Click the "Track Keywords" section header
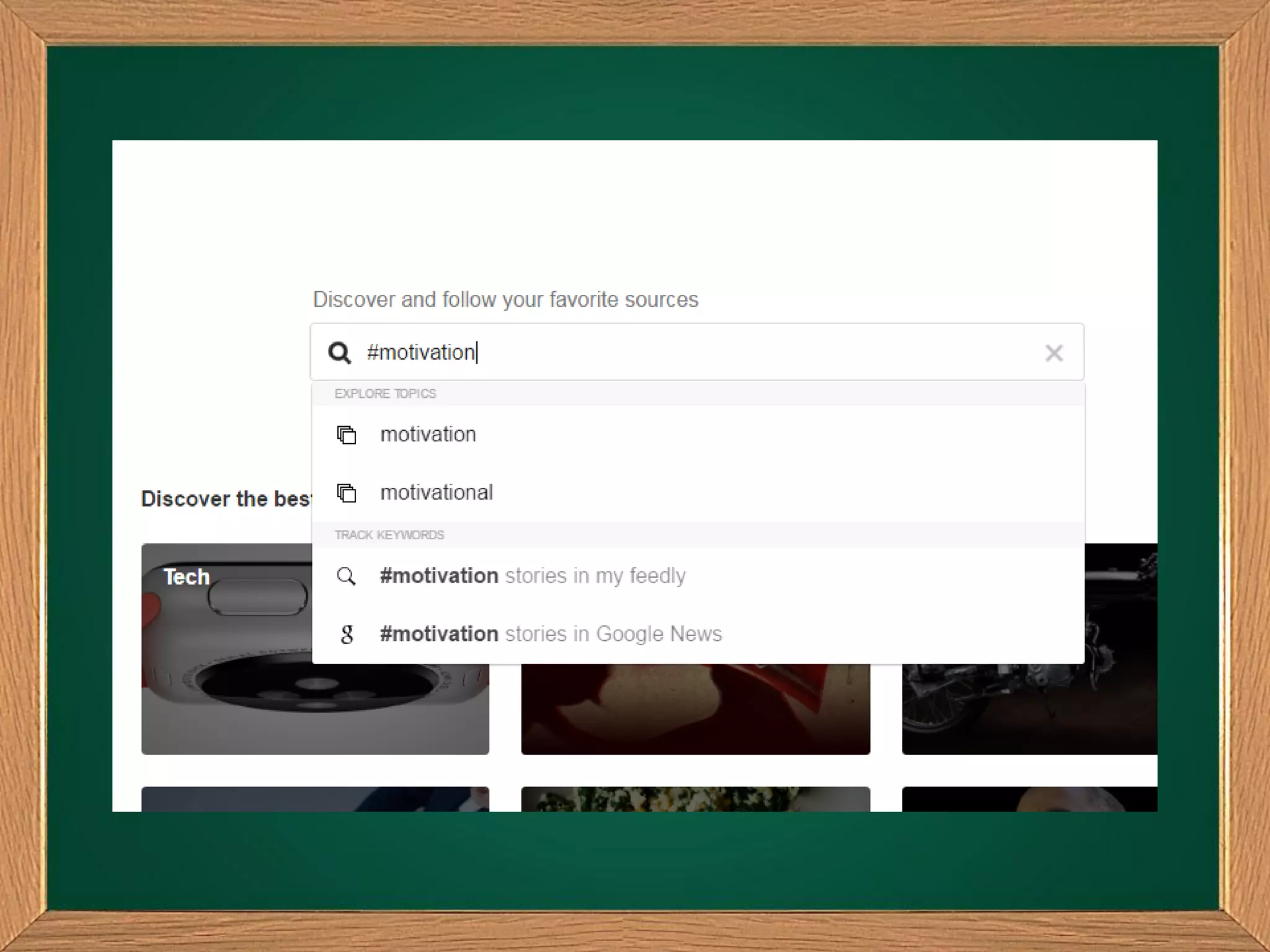Image resolution: width=1270 pixels, height=952 pixels. click(x=389, y=535)
